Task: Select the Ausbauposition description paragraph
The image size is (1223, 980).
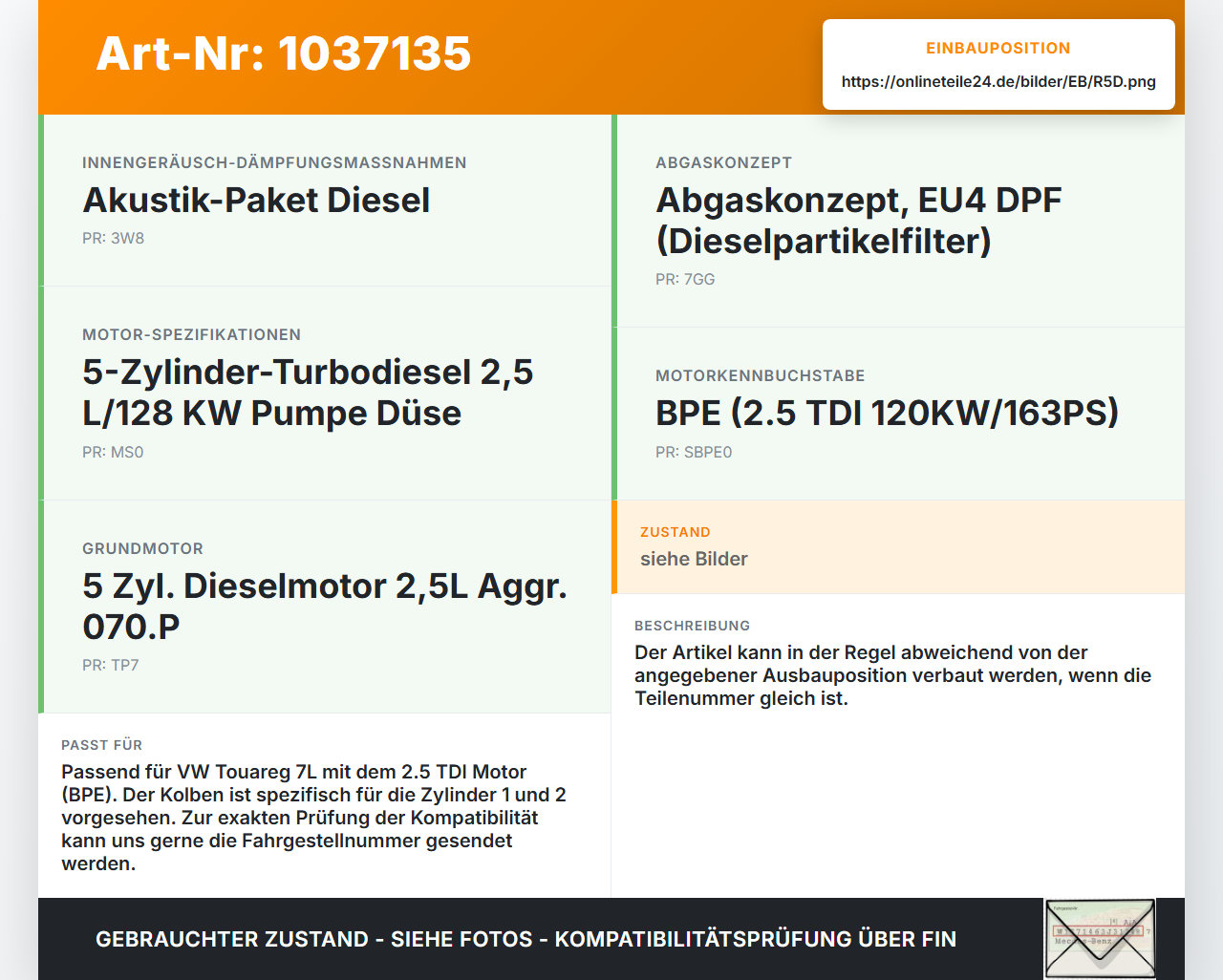Action: tap(892, 675)
